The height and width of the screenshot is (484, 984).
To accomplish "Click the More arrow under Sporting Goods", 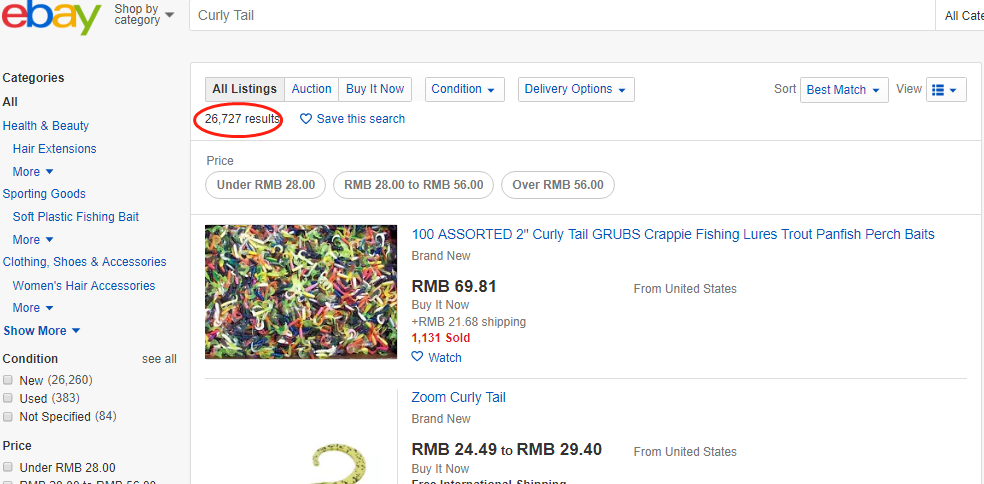I will (x=50, y=240).
